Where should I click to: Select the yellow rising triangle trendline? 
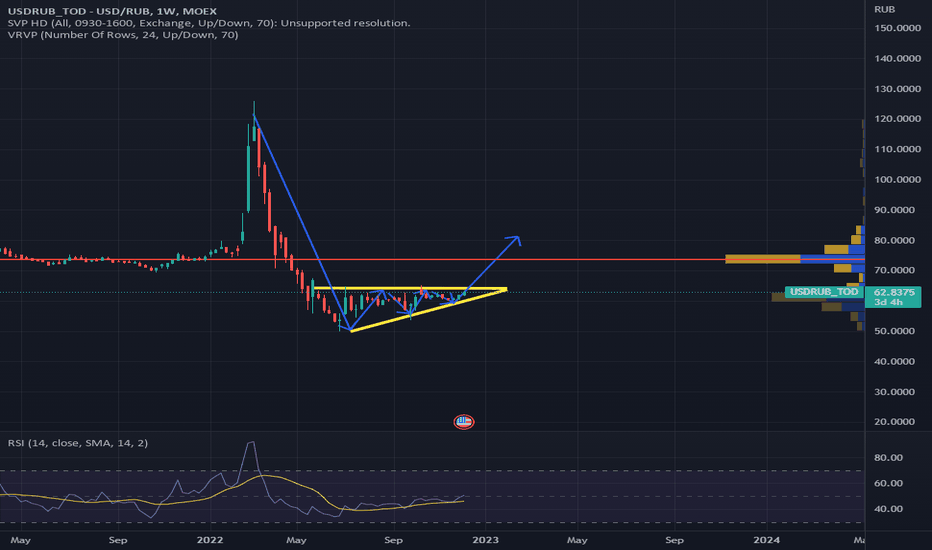click(428, 310)
